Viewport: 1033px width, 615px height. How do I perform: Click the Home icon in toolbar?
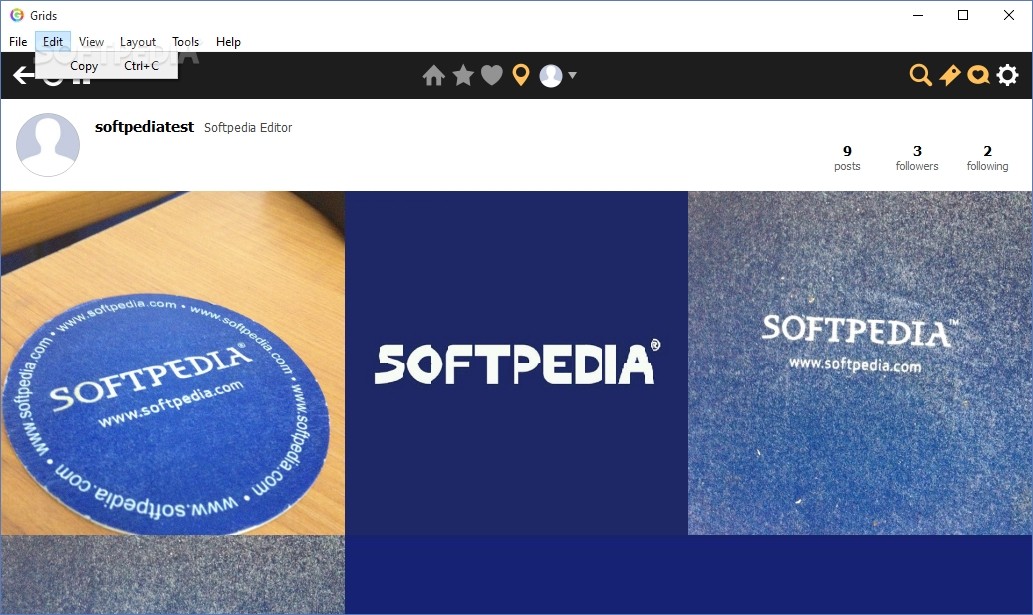tap(433, 76)
